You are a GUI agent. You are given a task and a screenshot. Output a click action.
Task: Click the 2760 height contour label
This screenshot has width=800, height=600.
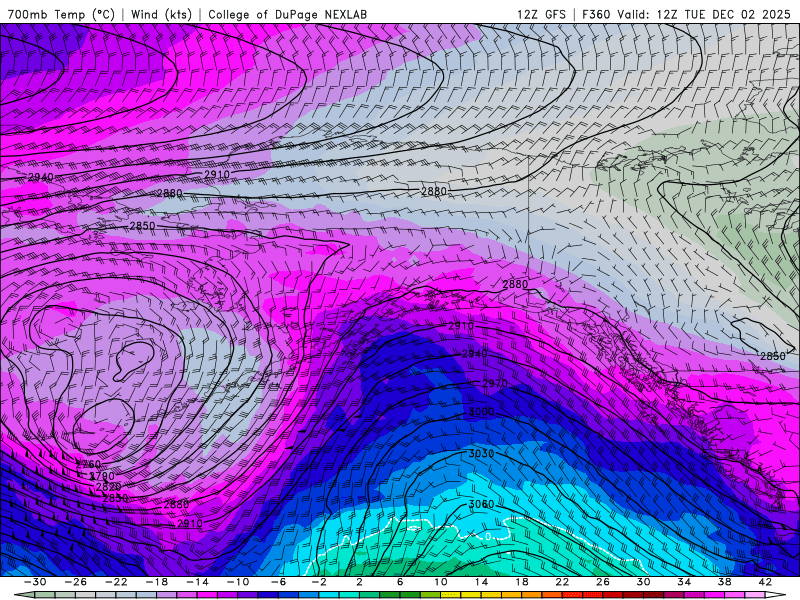point(88,464)
